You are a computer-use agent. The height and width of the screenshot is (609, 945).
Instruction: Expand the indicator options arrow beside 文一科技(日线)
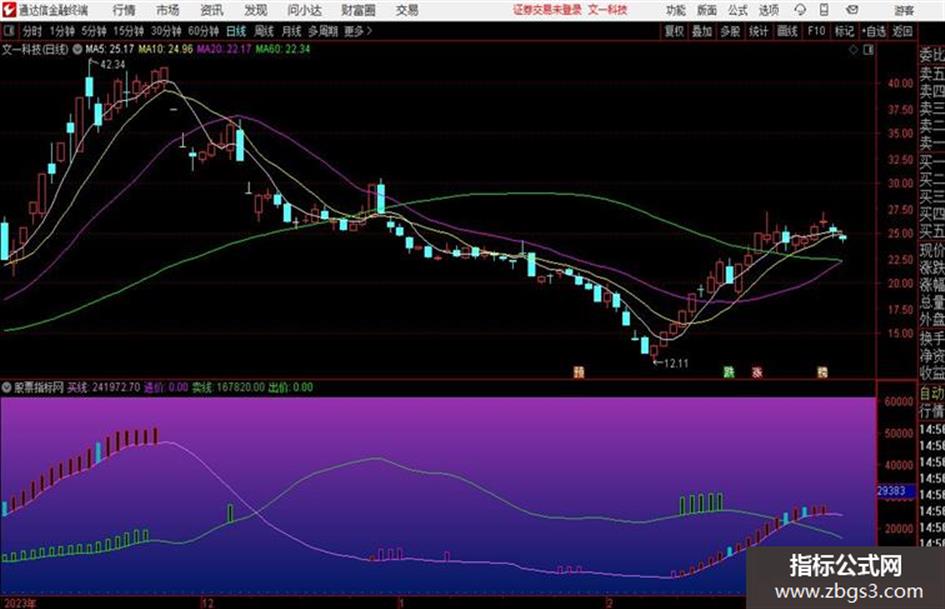coord(77,49)
